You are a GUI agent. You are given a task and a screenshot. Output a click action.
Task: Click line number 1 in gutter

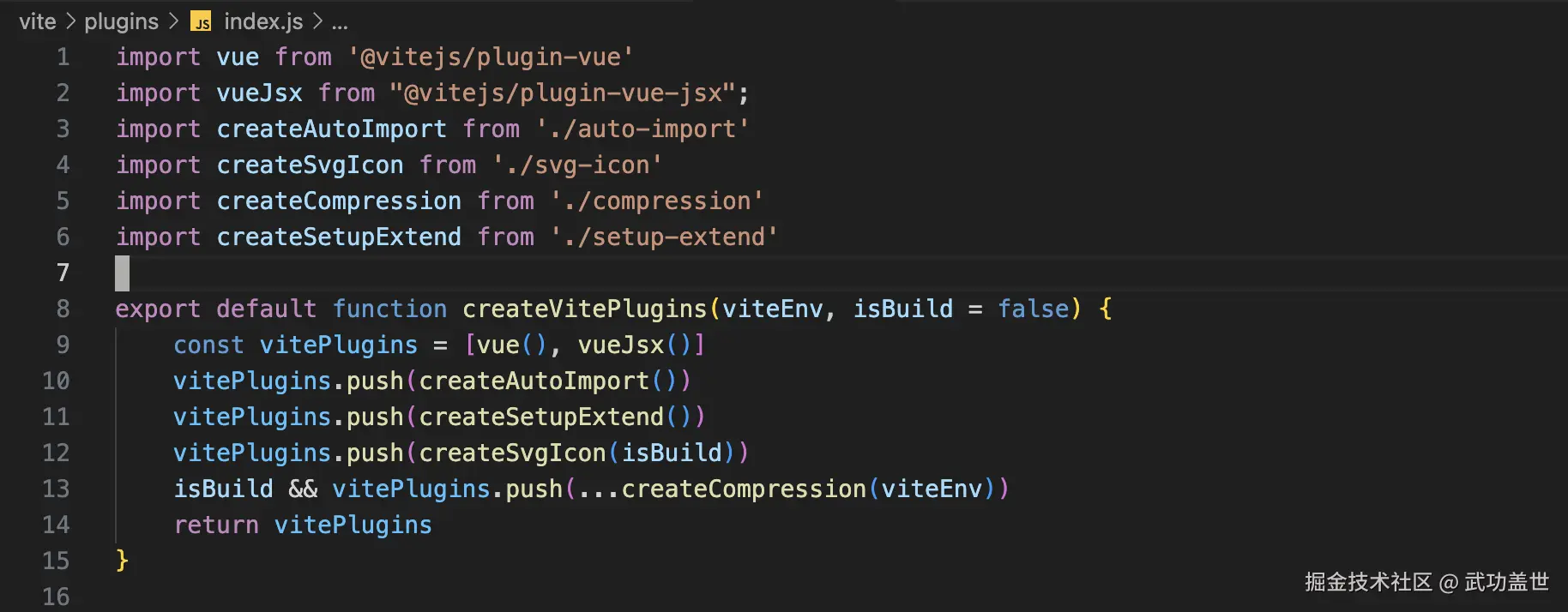[63, 57]
